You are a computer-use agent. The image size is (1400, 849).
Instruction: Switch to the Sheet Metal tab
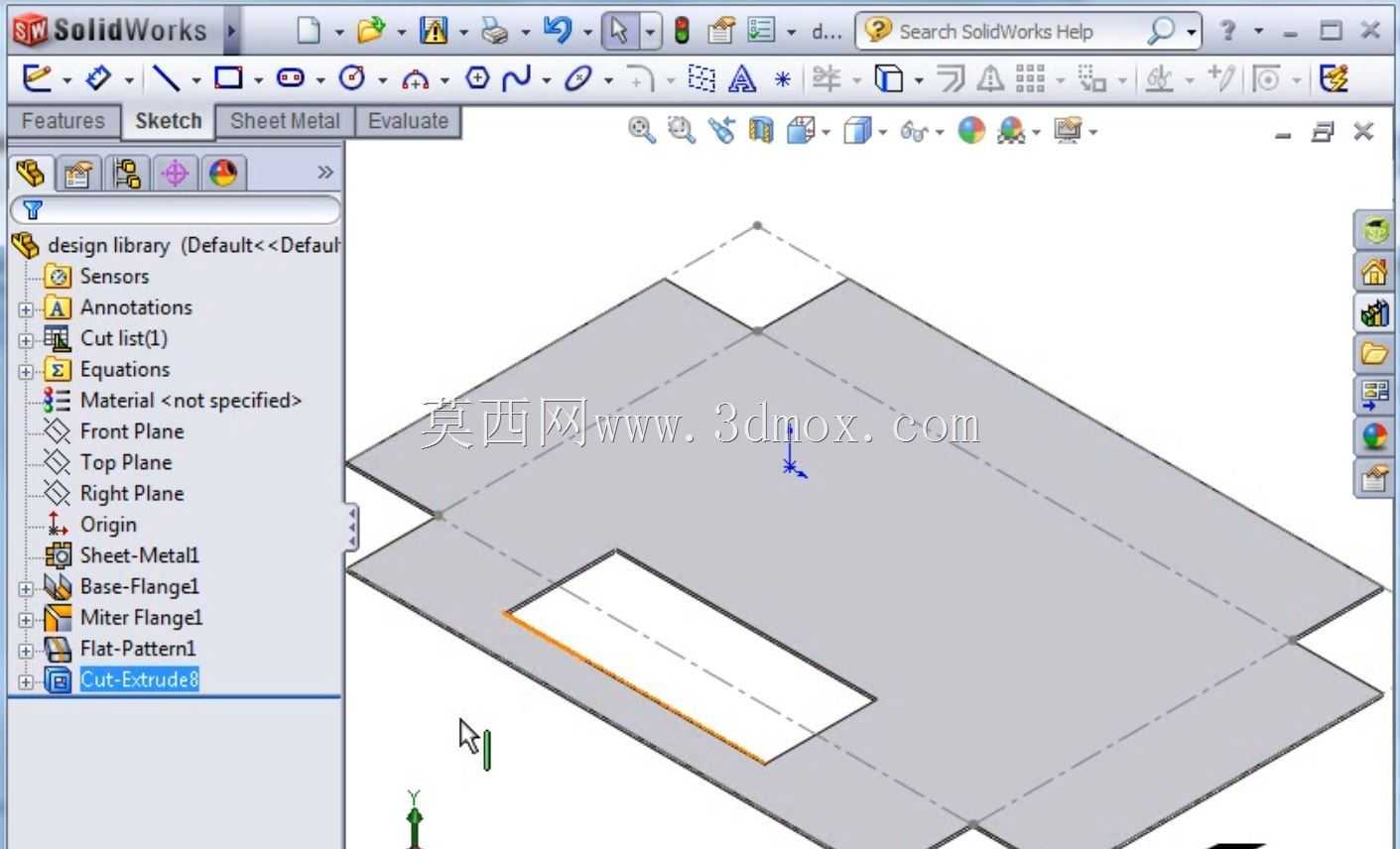(285, 121)
